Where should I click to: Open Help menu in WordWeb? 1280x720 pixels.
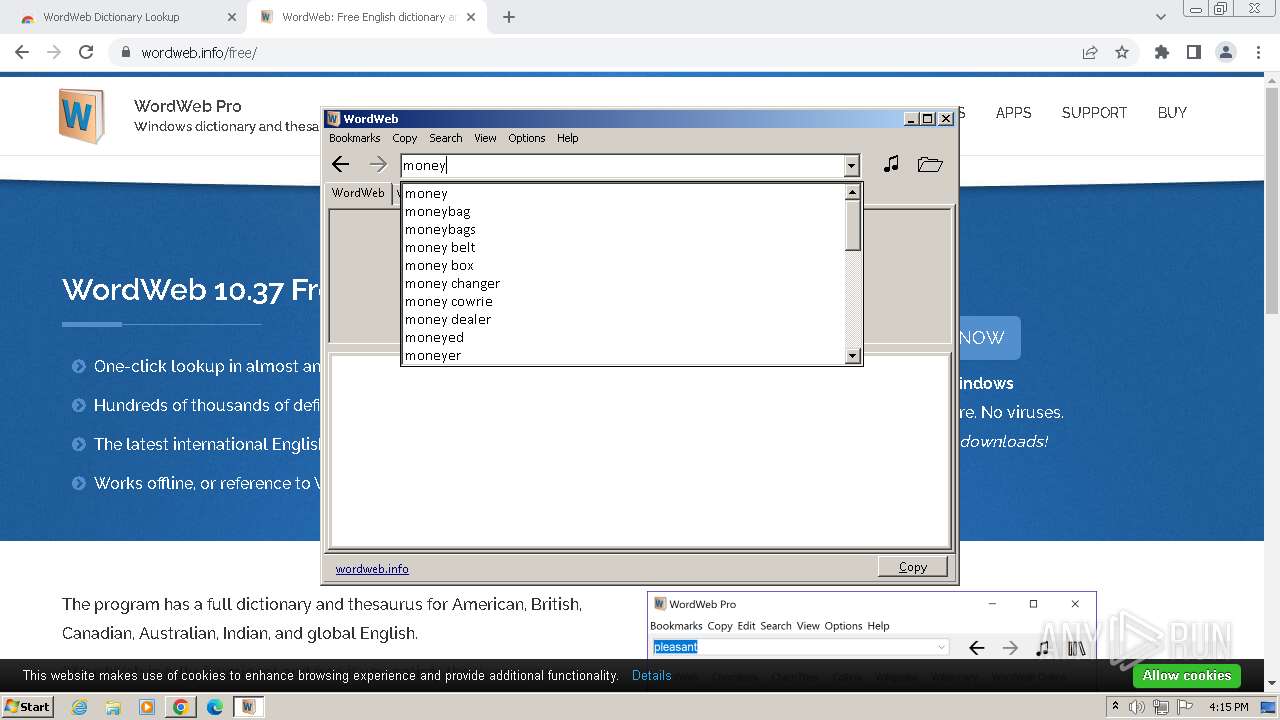pyautogui.click(x=568, y=138)
